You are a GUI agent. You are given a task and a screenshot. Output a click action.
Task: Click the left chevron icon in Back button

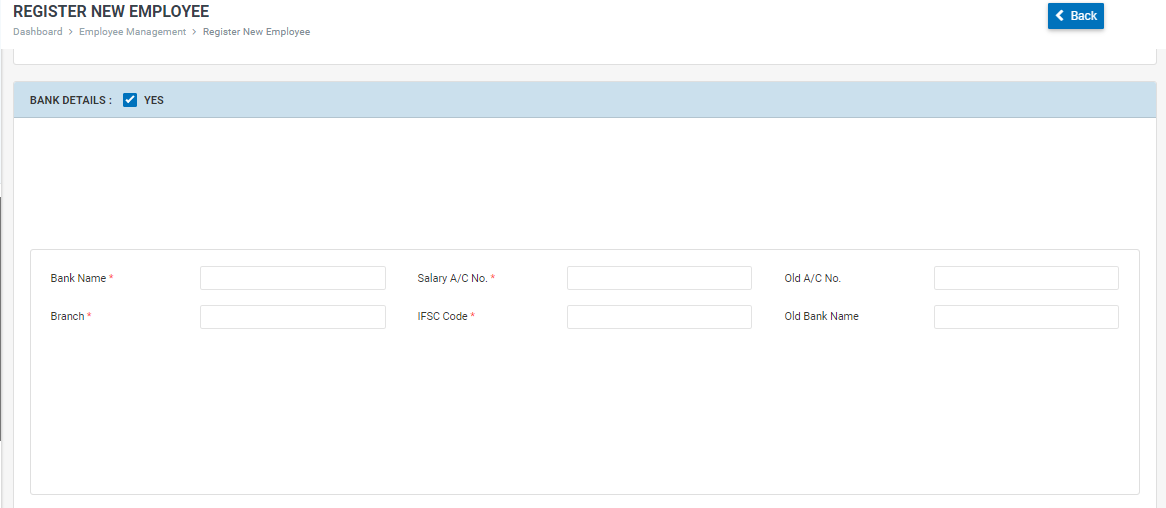pos(1060,16)
